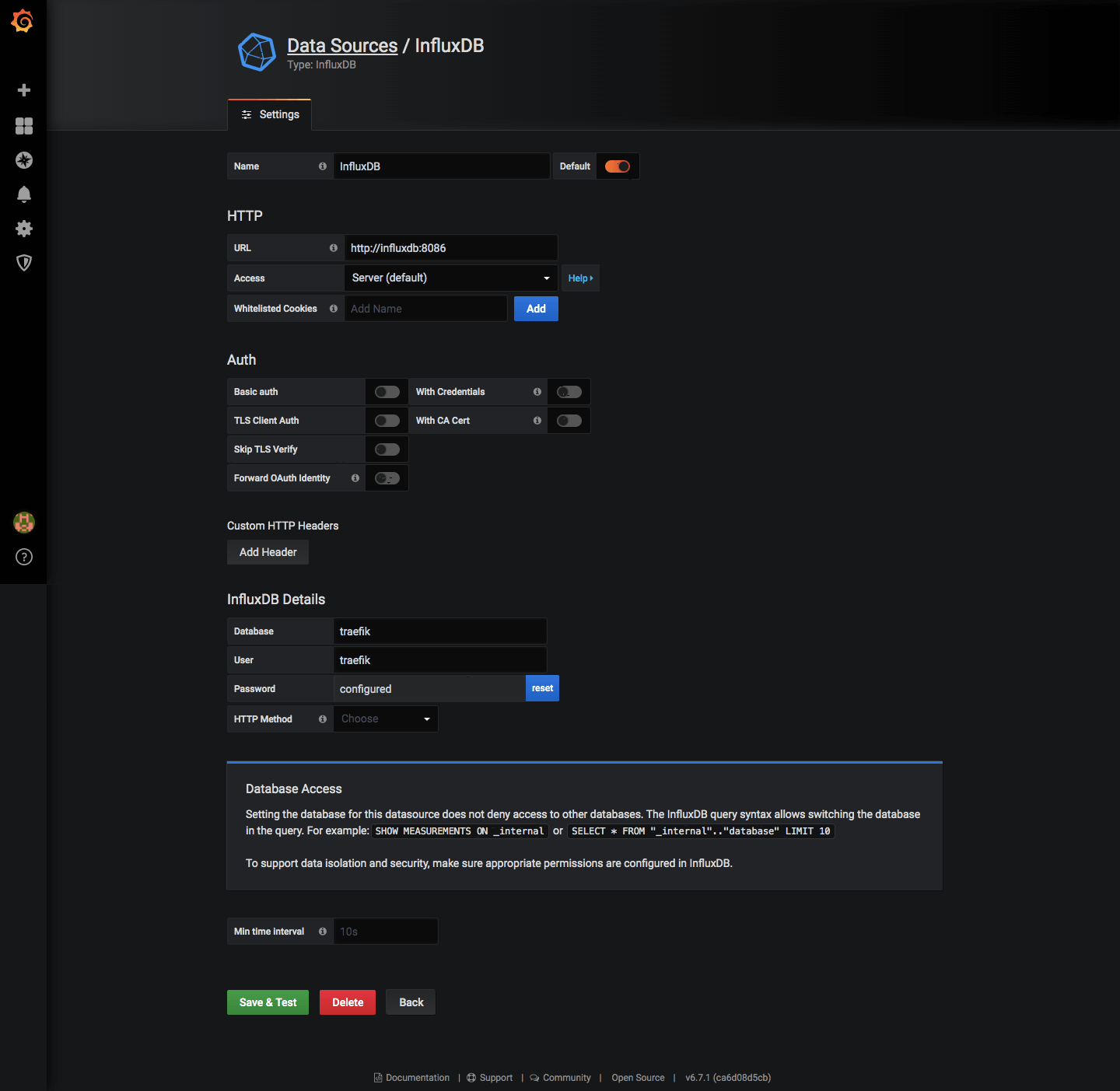
Task: Select the Settings tab
Action: pyautogui.click(x=270, y=115)
